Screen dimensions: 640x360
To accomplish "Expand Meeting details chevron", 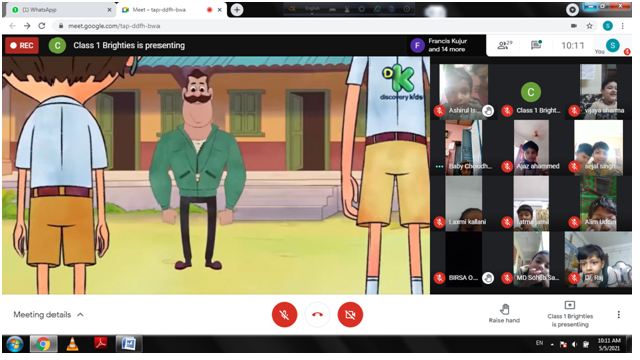I will click(80, 315).
